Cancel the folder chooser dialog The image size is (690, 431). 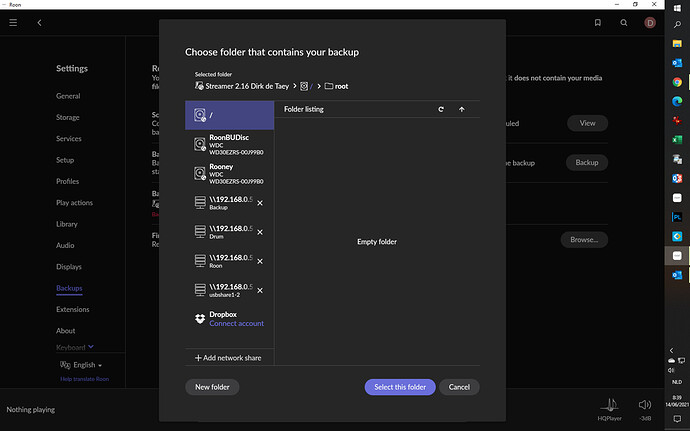click(459, 387)
